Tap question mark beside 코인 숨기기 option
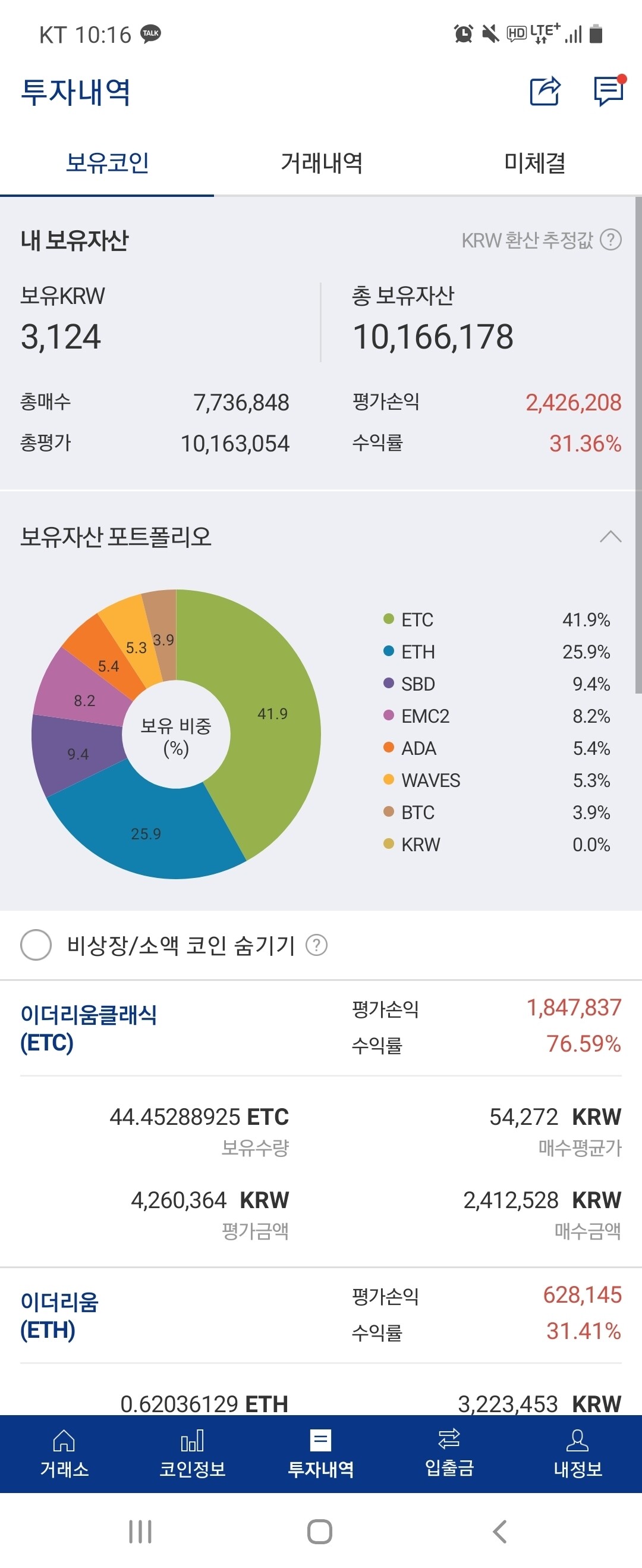 coord(317,945)
